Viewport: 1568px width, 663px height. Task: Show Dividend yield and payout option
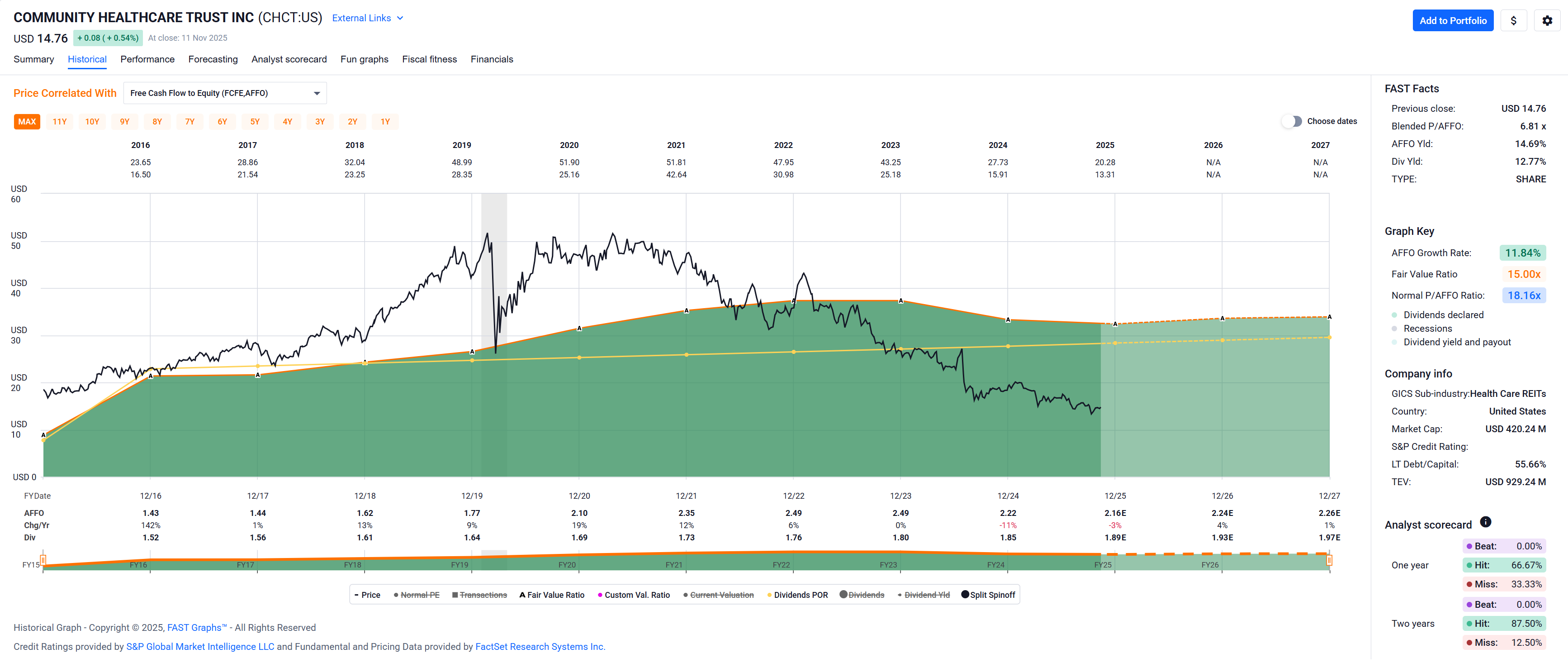pyautogui.click(x=1394, y=342)
